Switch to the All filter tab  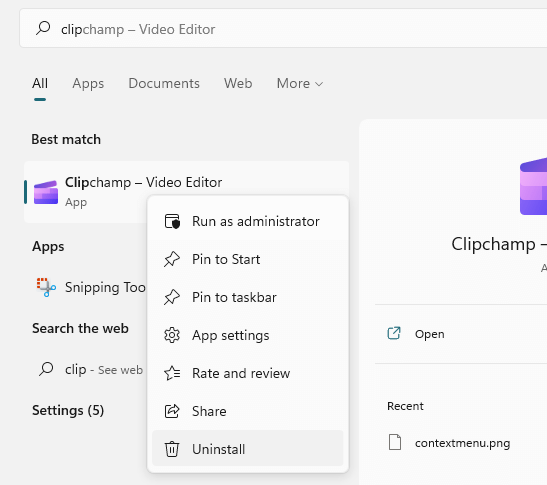40,83
